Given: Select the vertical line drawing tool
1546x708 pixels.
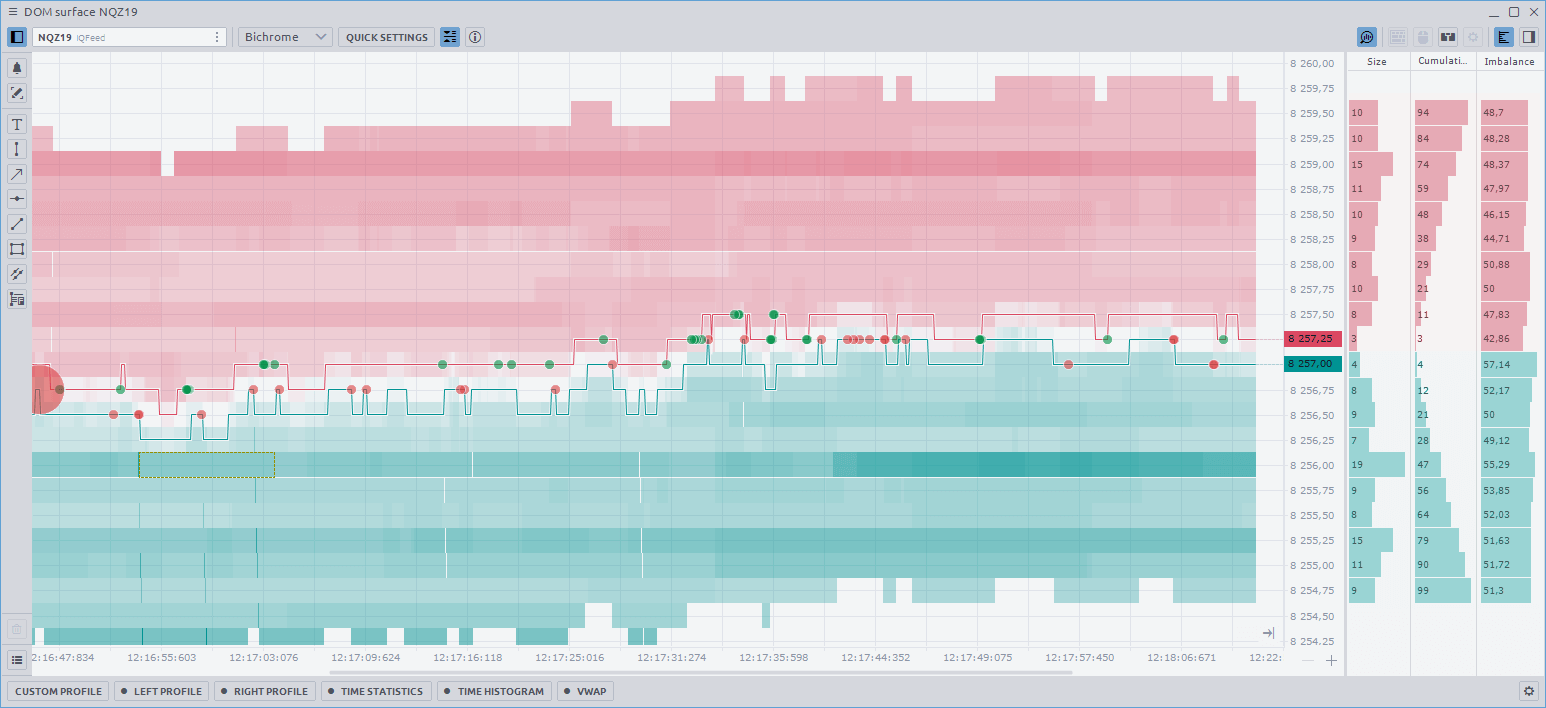Looking at the screenshot, I should point(16,148).
